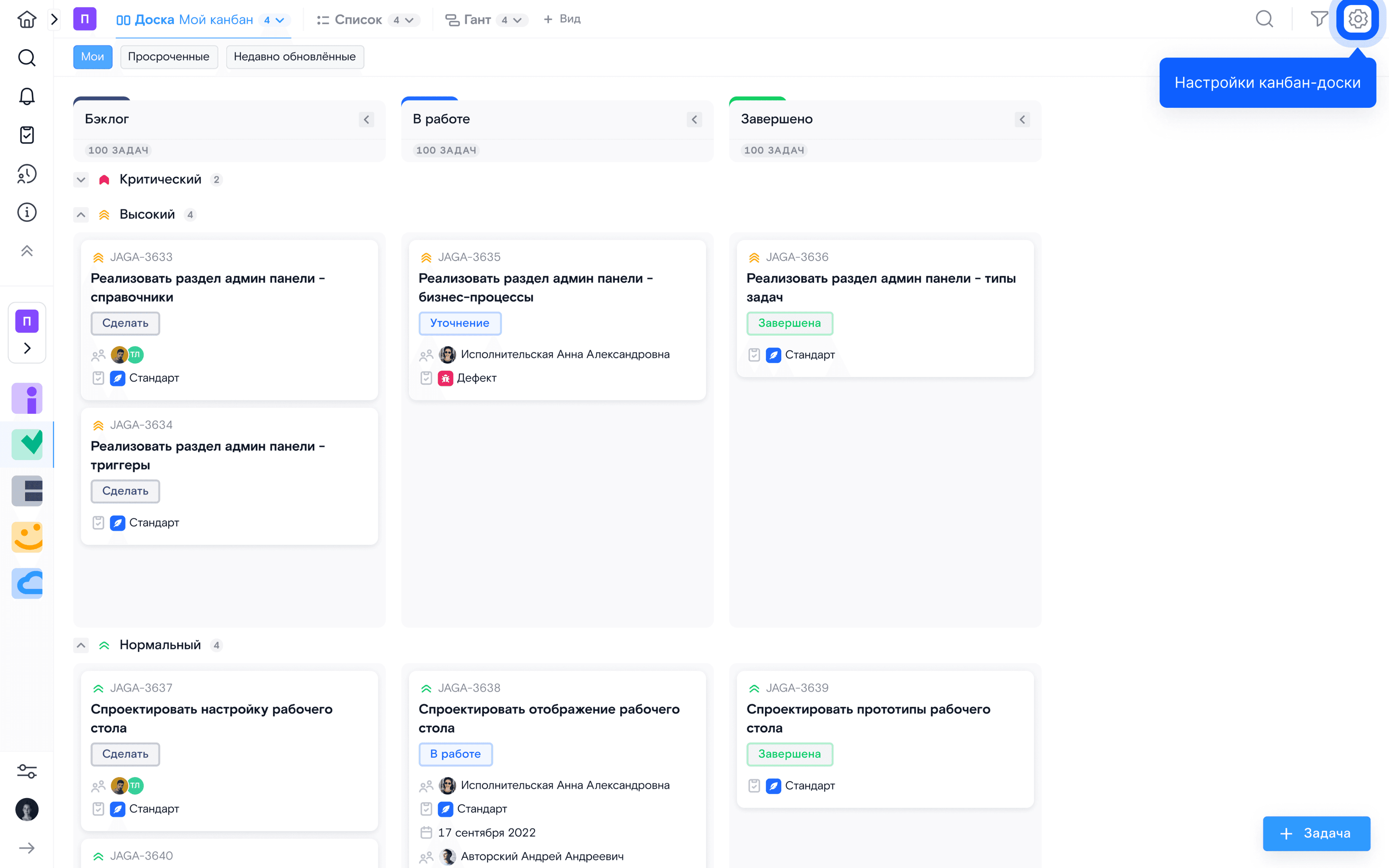Expand the Критический priority group
Image resolution: width=1389 pixels, height=868 pixels.
point(80,179)
